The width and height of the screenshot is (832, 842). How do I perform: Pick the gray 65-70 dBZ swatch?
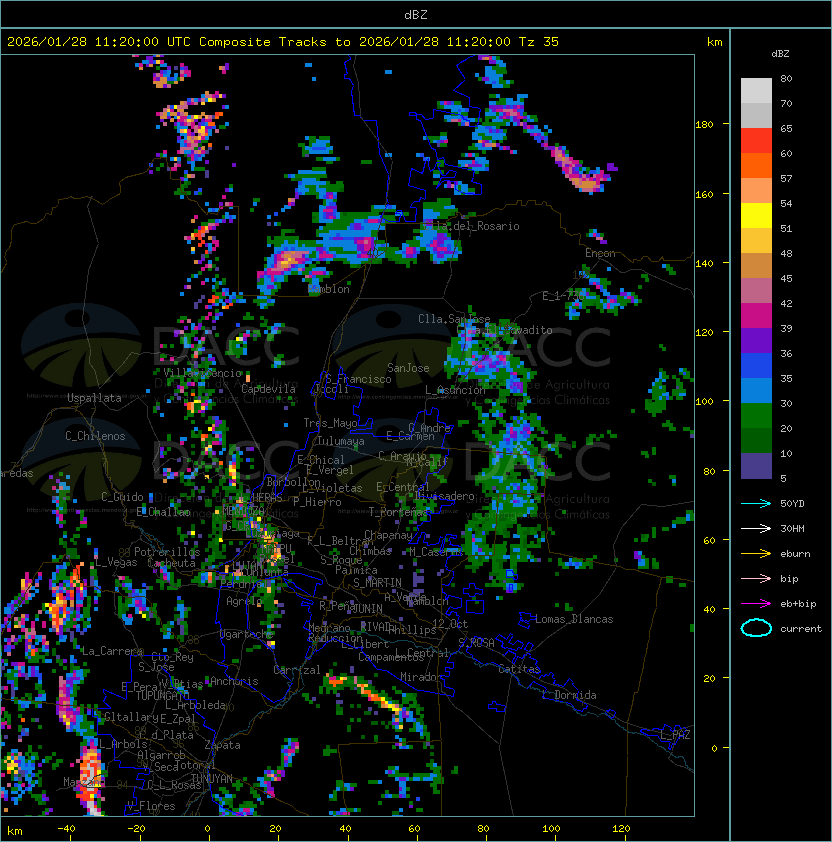point(756,115)
